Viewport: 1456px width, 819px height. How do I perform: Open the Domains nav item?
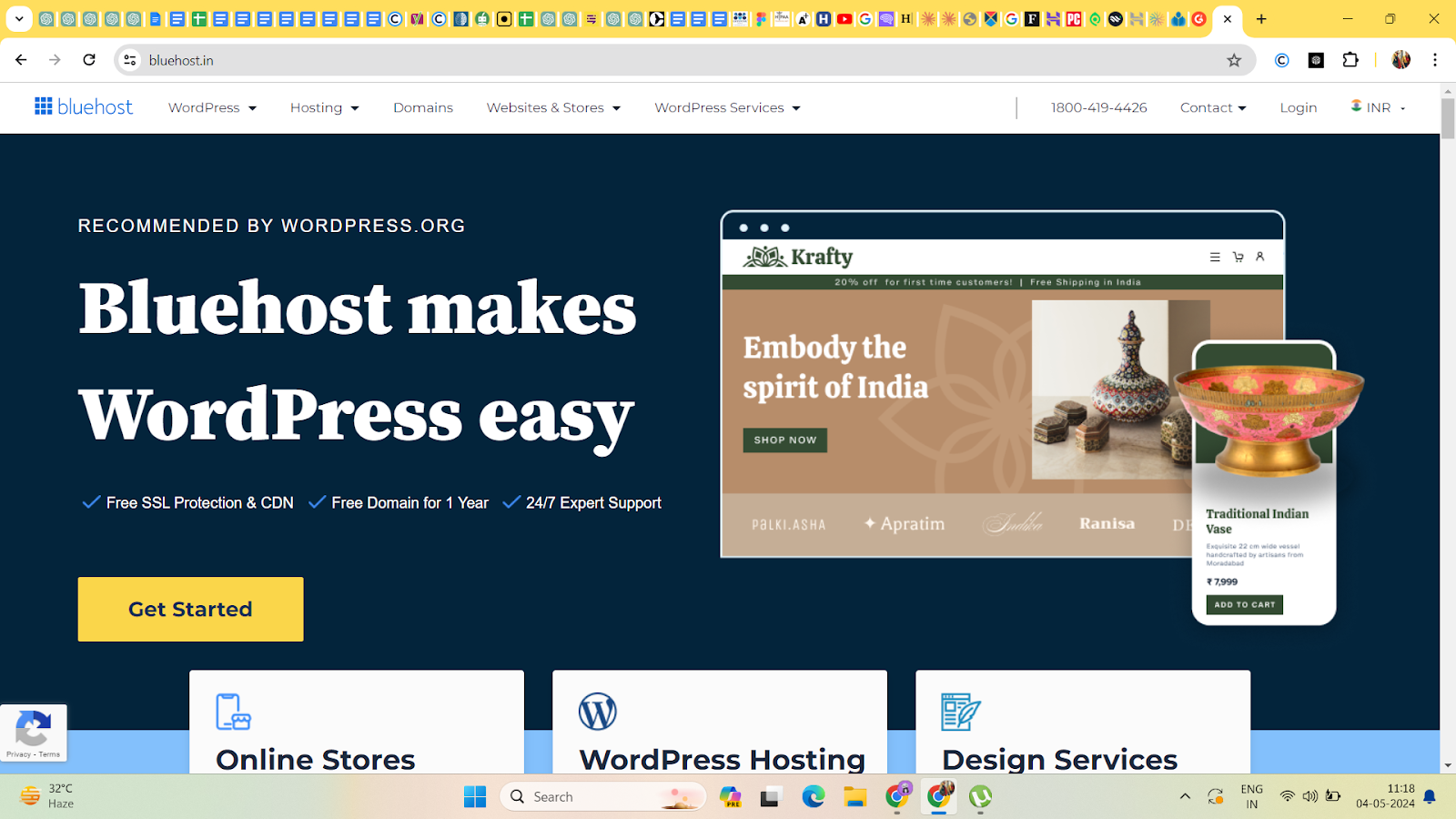[x=423, y=107]
